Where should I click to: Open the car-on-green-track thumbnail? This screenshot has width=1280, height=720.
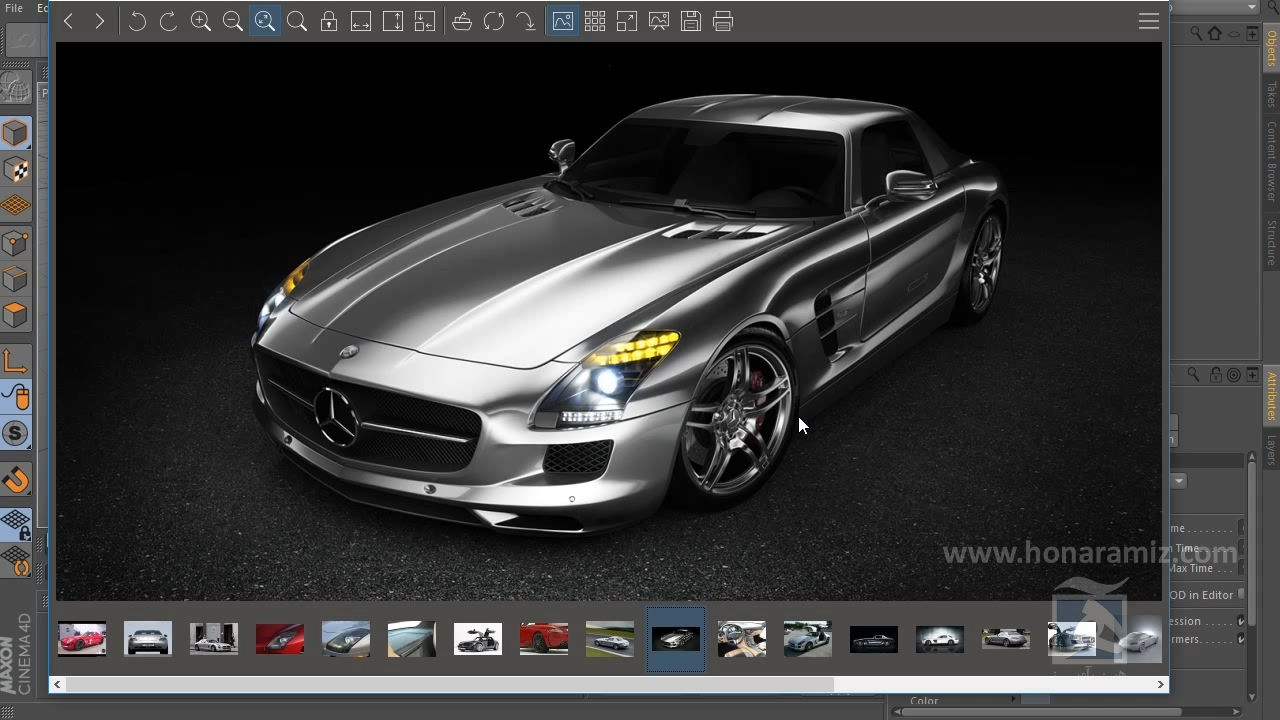coord(610,639)
